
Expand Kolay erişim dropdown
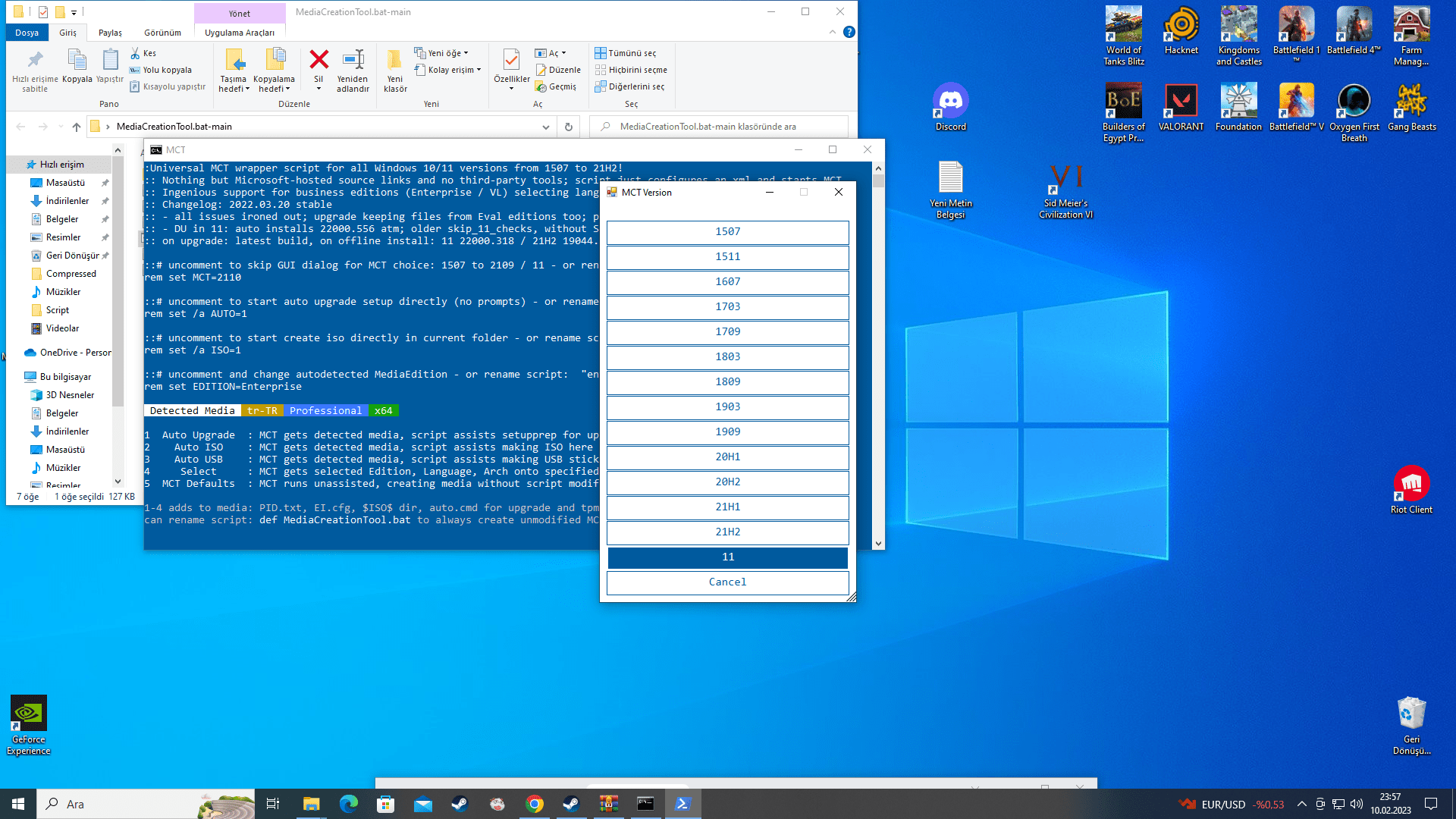[447, 70]
